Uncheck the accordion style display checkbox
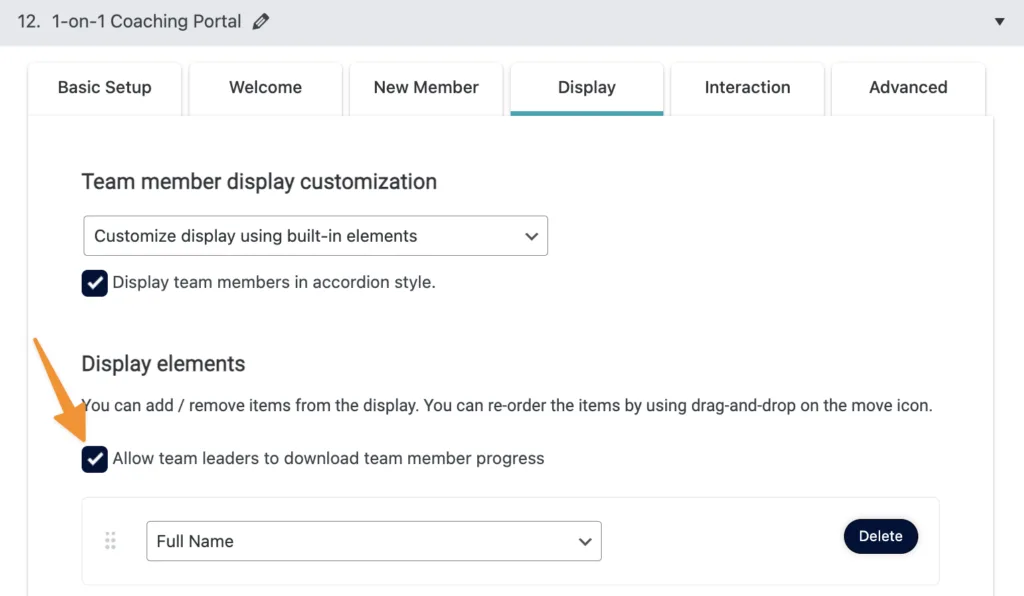This screenshot has height=596, width=1024. click(95, 283)
